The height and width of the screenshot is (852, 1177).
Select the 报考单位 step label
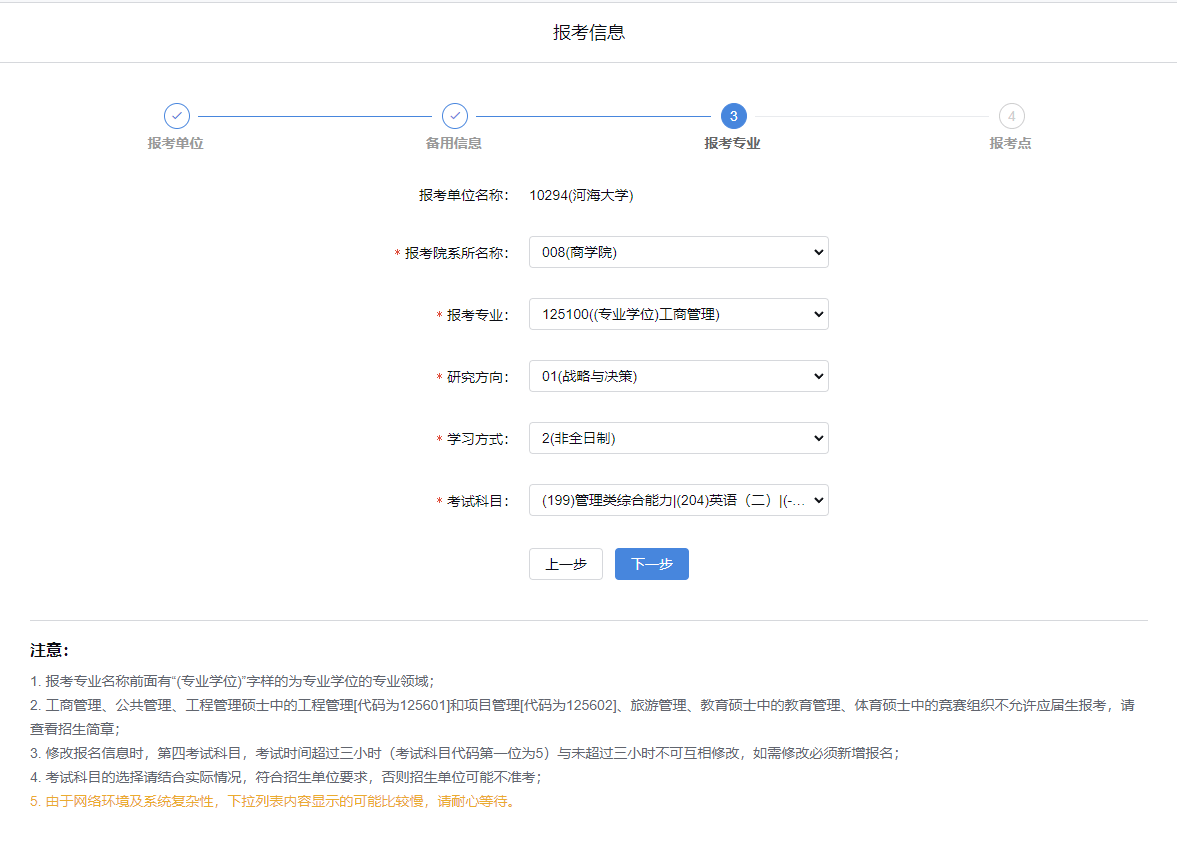click(x=176, y=143)
